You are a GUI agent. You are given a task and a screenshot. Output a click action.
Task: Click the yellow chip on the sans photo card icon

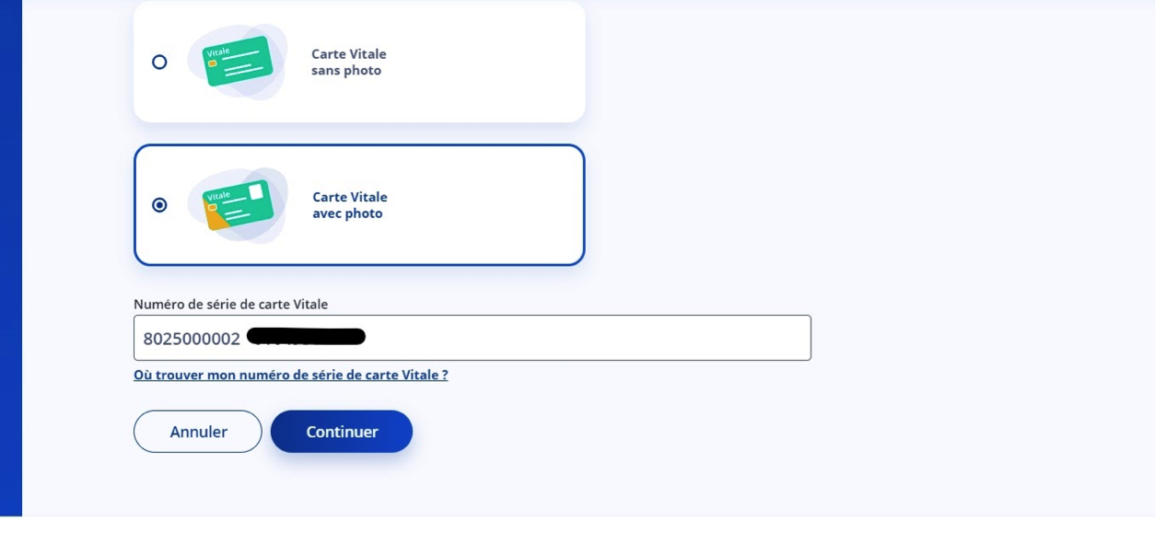click(x=212, y=64)
